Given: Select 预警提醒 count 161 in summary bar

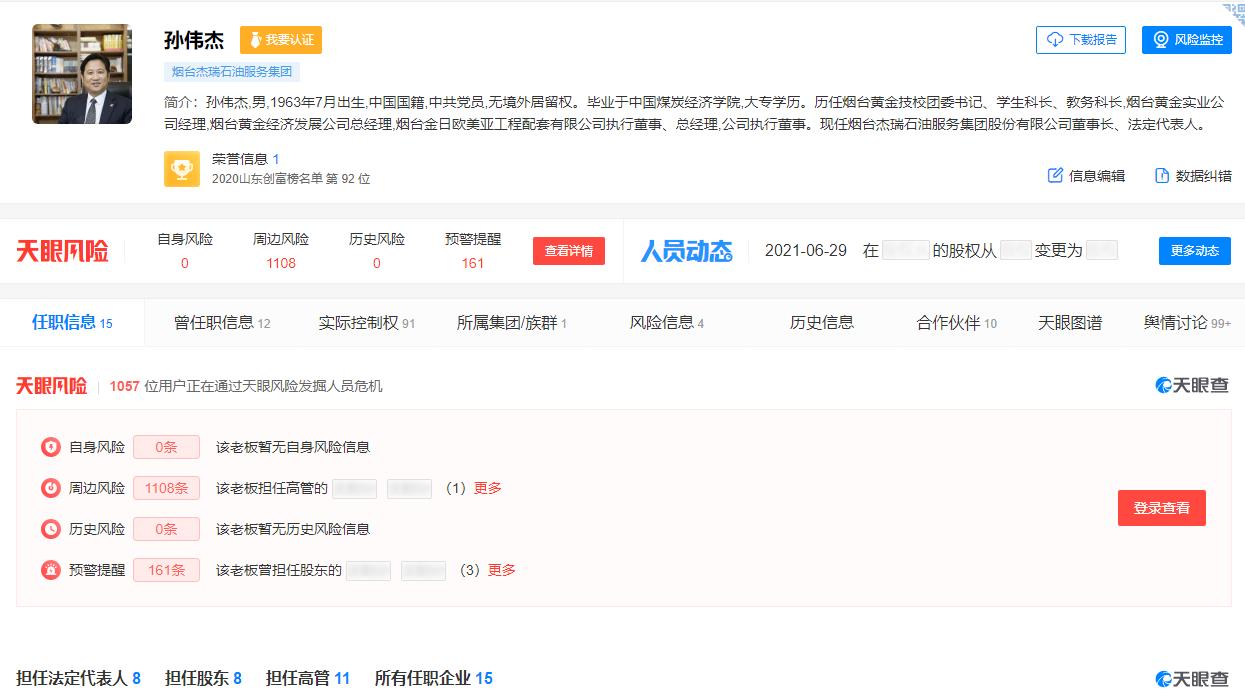Looking at the screenshot, I should [x=473, y=263].
